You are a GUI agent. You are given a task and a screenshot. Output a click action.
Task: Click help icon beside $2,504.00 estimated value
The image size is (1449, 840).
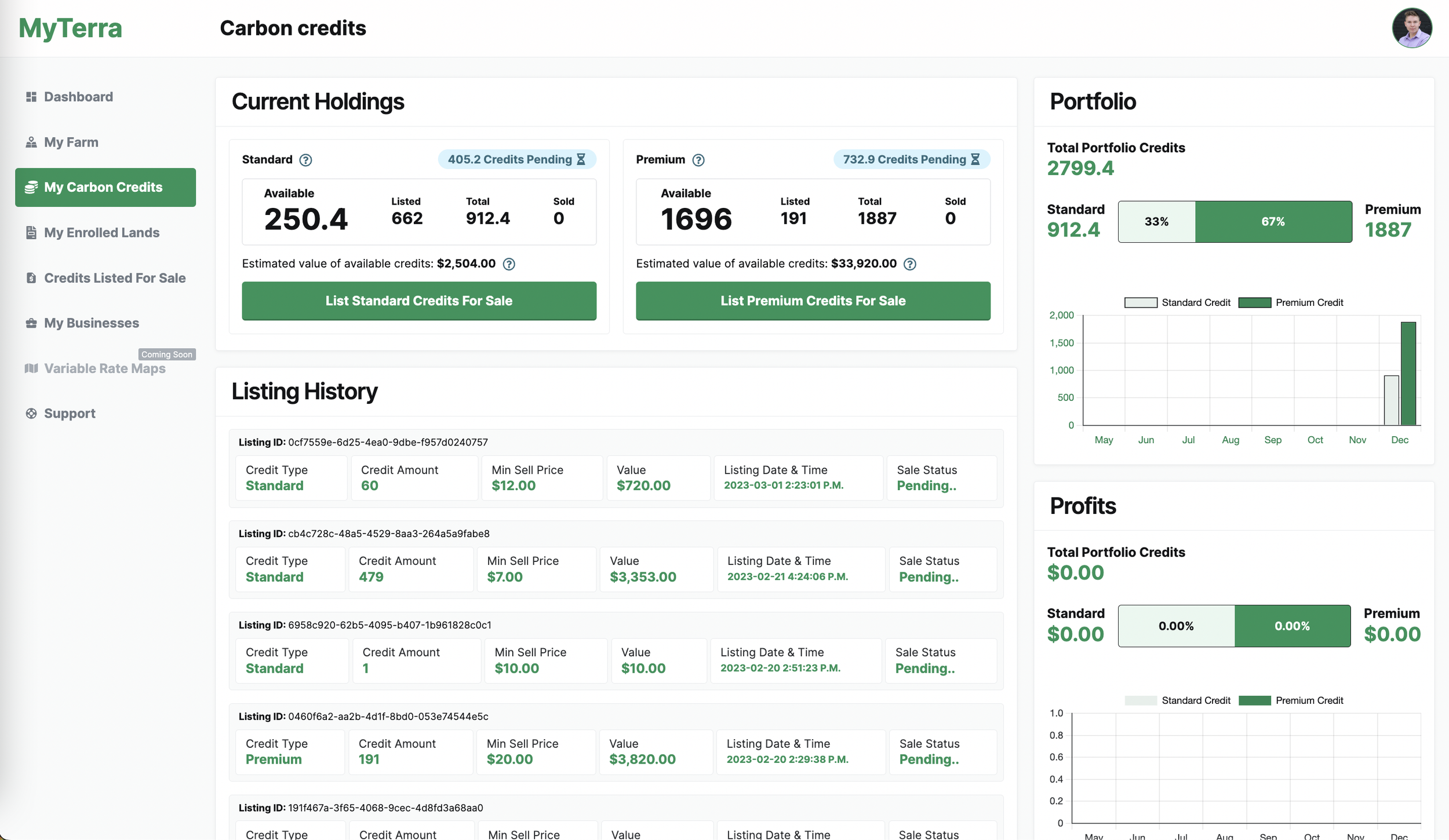click(x=509, y=264)
